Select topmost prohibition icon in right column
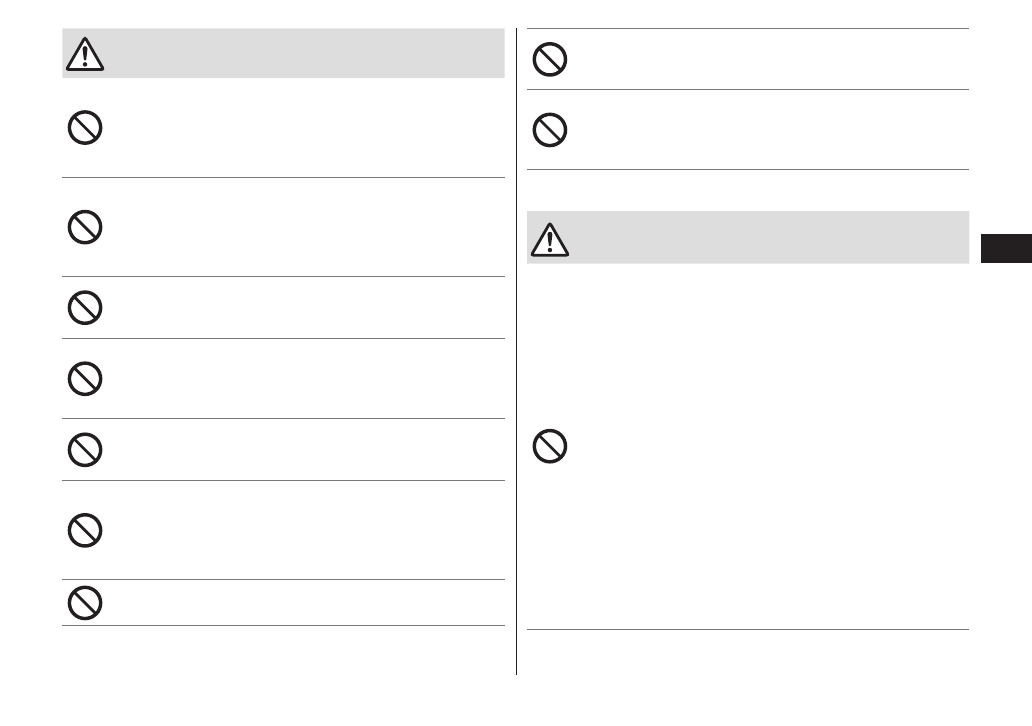1032x726 pixels. [x=550, y=60]
